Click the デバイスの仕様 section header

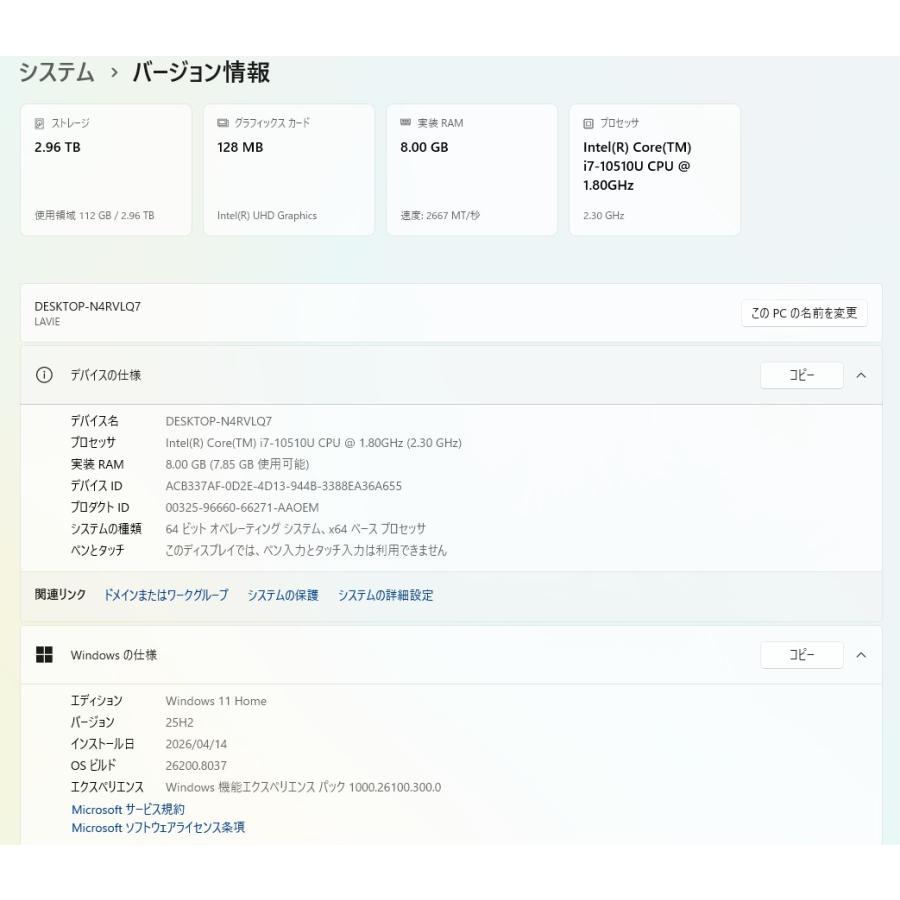click(x=451, y=375)
